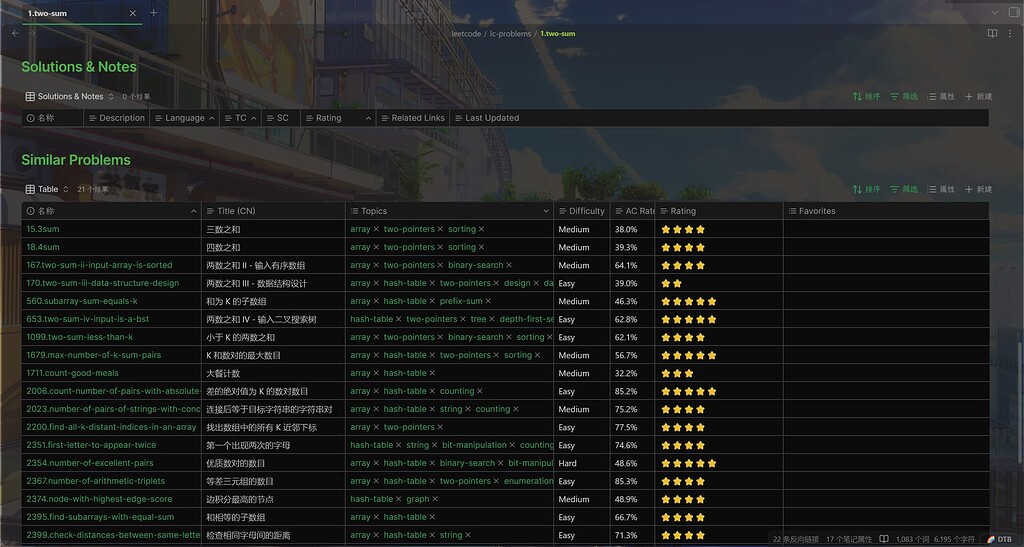
Task: Click the star rating for 560.subarray-sum-equals-k
Action: (x=689, y=301)
